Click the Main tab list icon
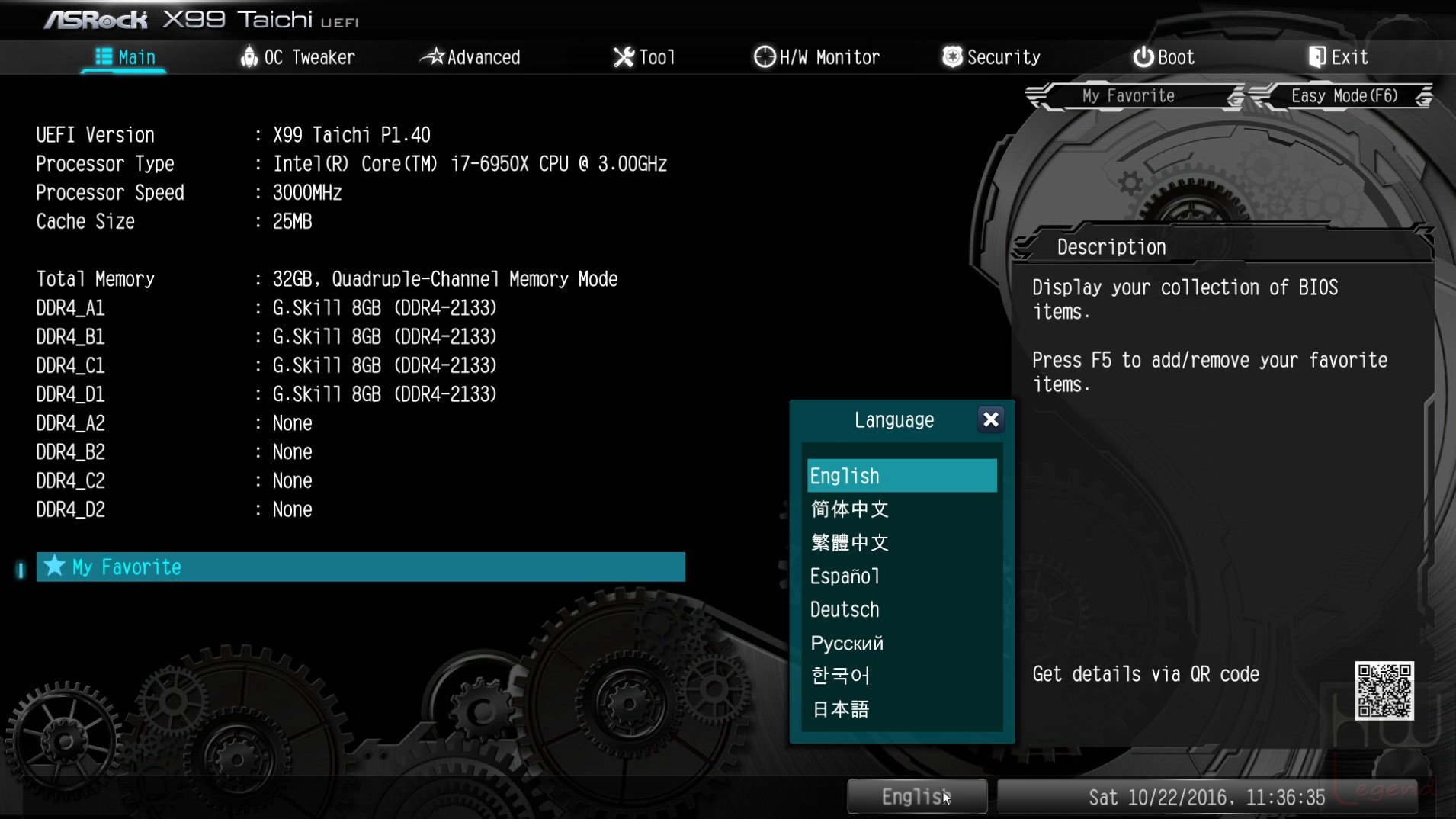 pos(104,57)
